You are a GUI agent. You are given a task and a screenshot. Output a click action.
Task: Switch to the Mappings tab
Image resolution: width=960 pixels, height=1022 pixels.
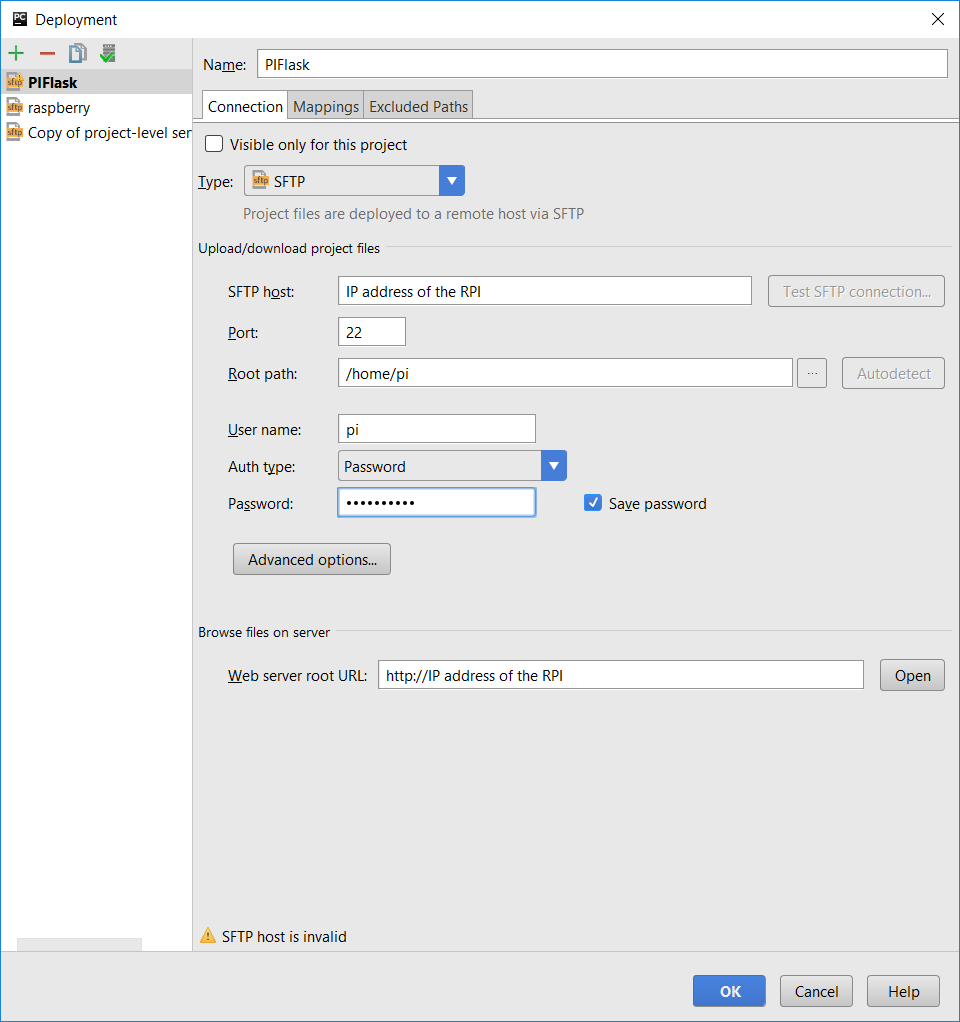tap(326, 106)
